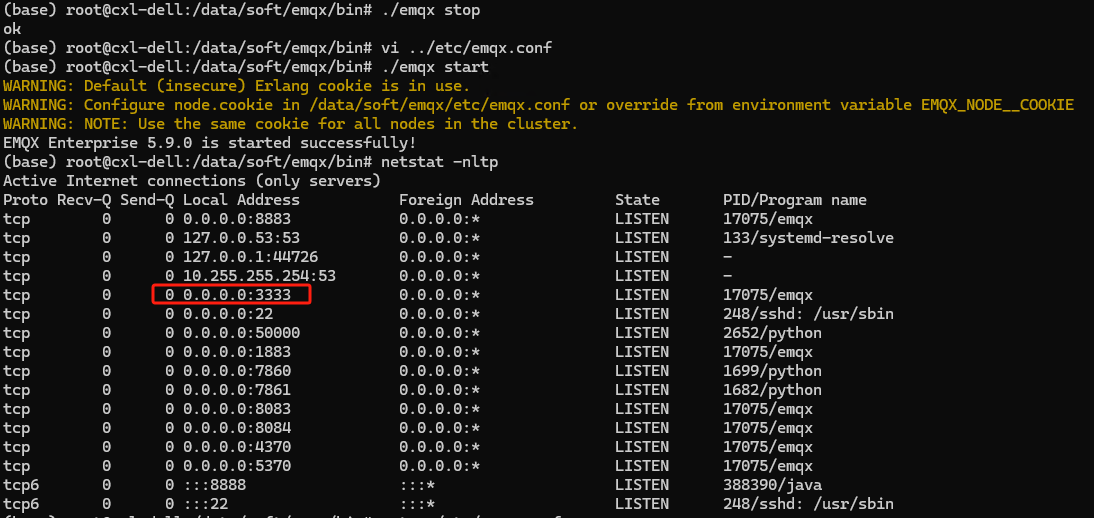Click the 'PID/Program name' column header
This screenshot has width=1094, height=518.
(795, 200)
